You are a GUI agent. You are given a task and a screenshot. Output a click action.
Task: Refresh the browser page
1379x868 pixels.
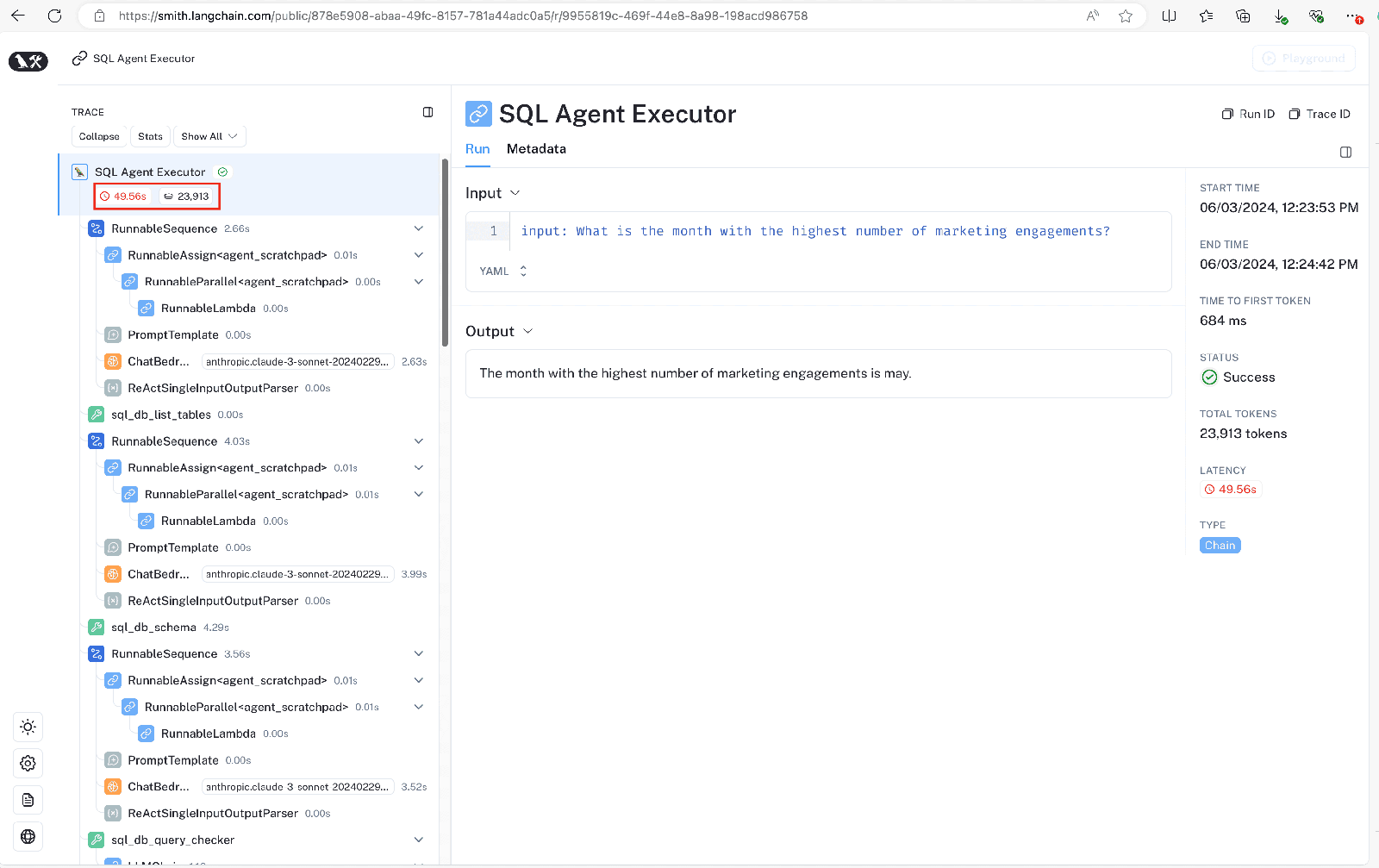click(54, 16)
